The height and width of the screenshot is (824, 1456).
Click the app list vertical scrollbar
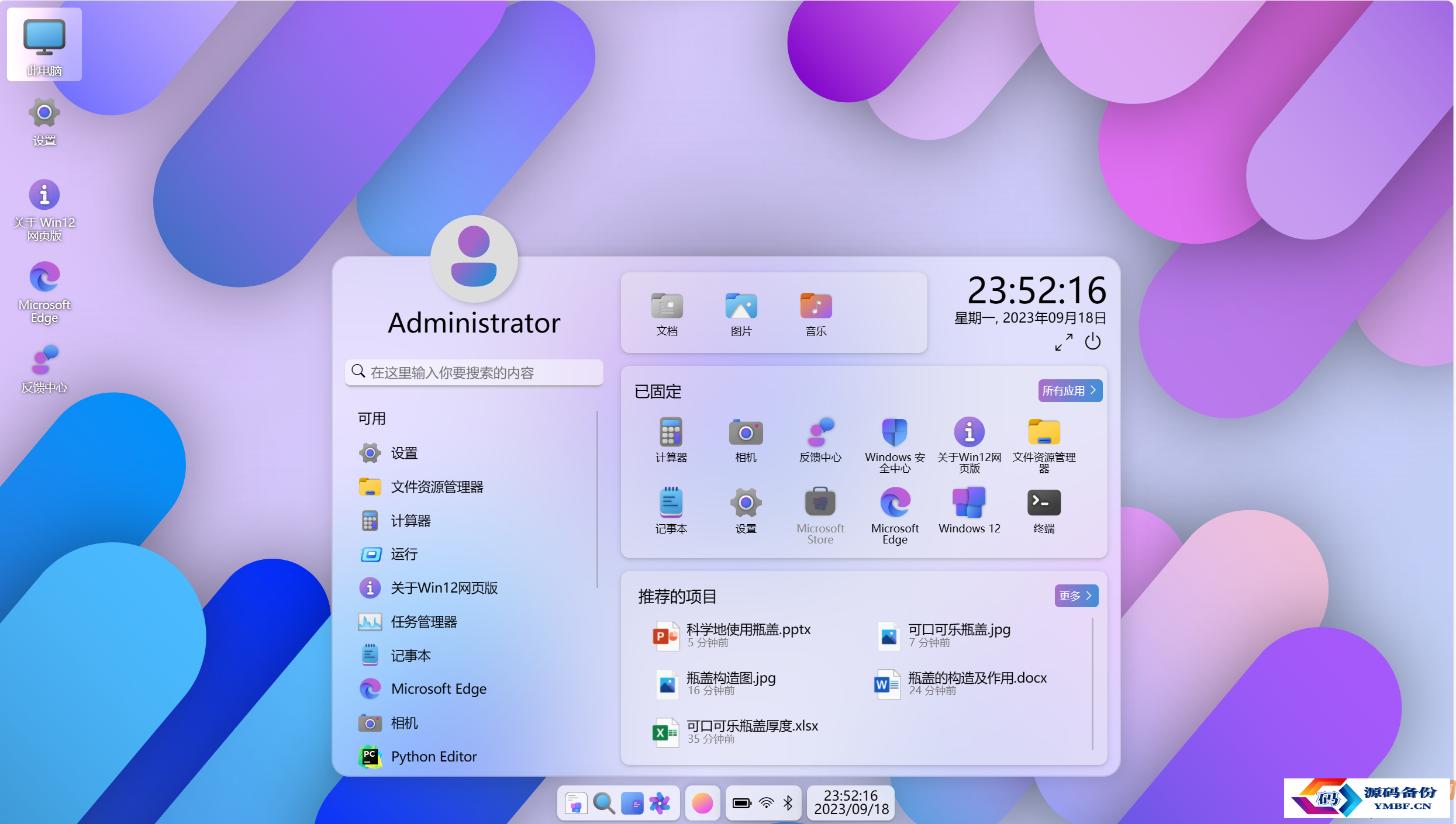[597, 499]
